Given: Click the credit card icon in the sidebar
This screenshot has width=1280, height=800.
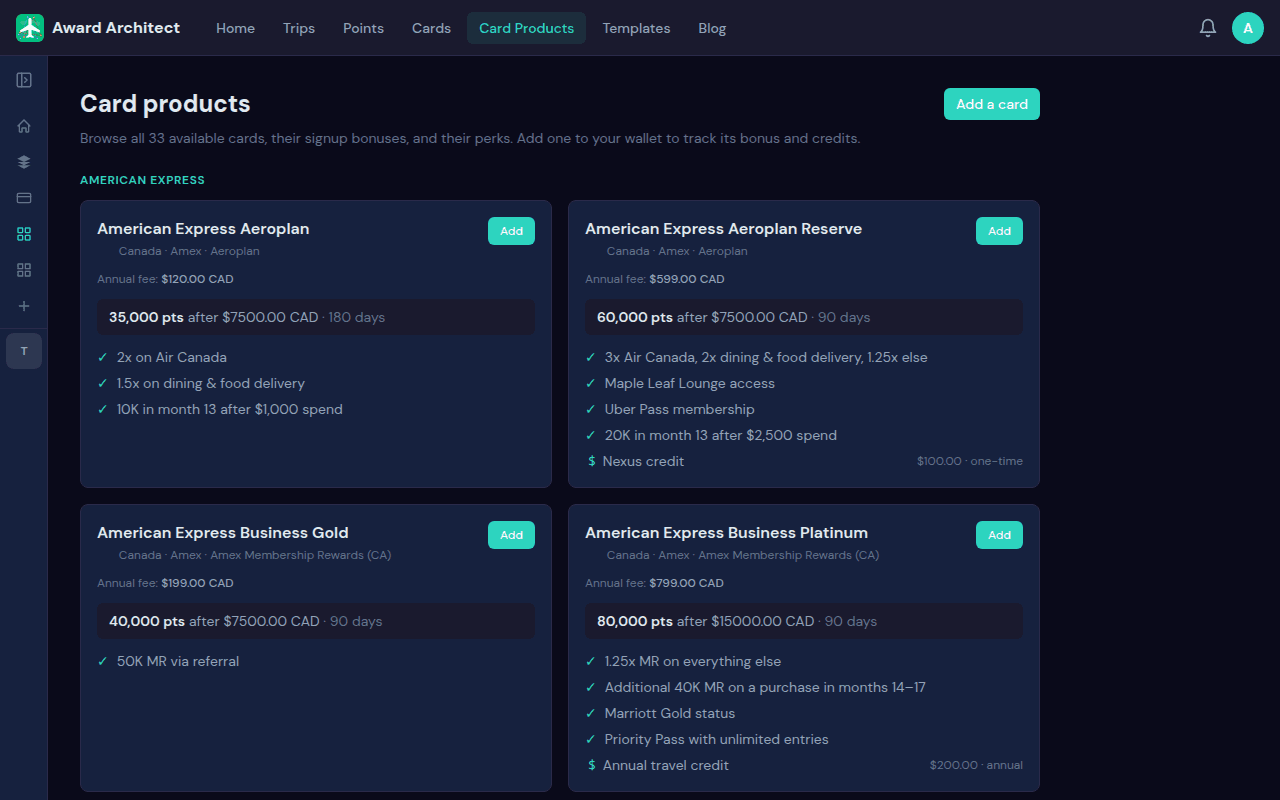Looking at the screenshot, I should 24,198.
